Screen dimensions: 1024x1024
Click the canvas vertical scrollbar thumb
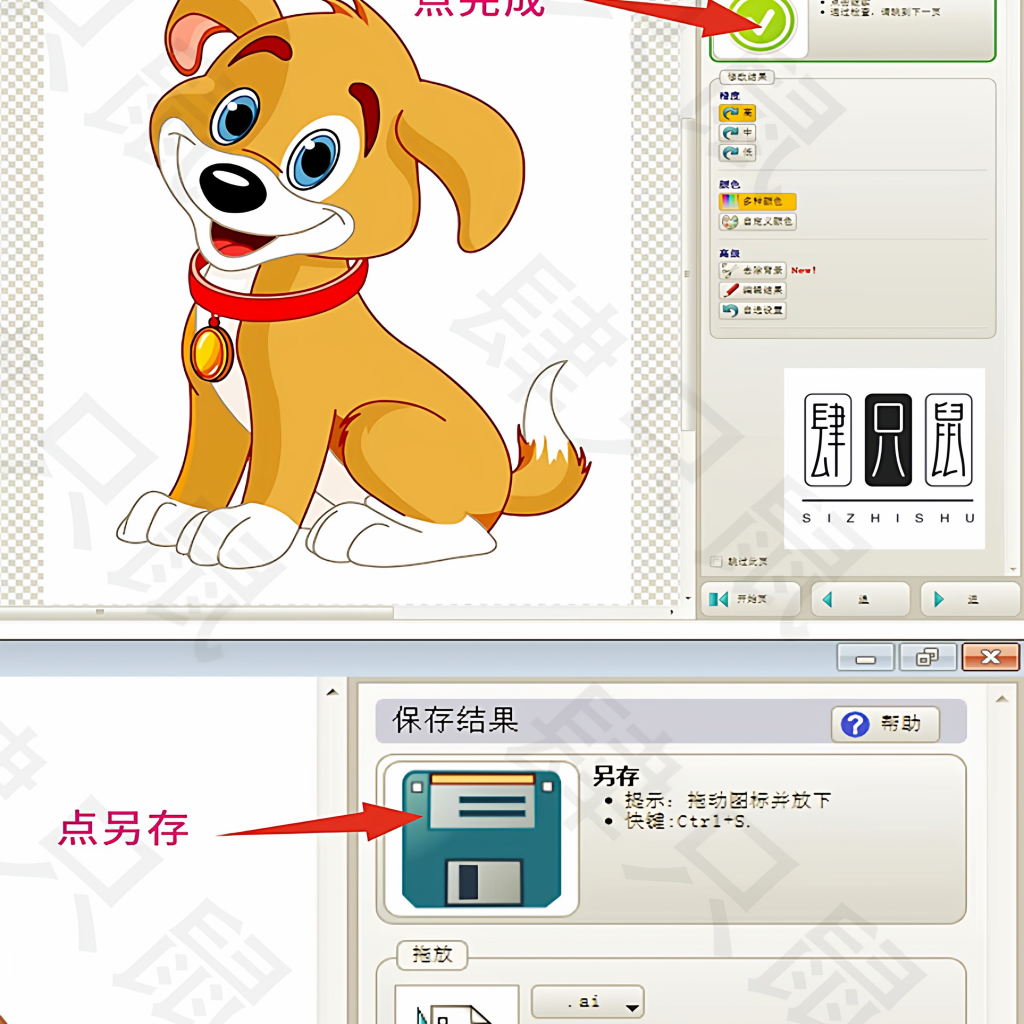(x=686, y=274)
